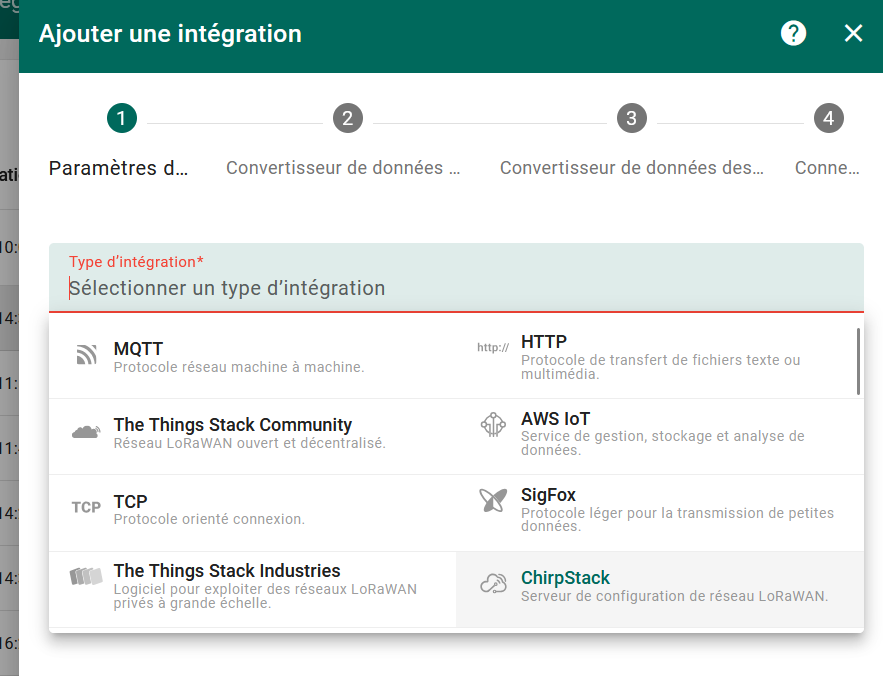883x676 pixels.
Task: Click 'Serveur de configuration de réseau LoRaWAN.' text
Action: click(x=674, y=596)
